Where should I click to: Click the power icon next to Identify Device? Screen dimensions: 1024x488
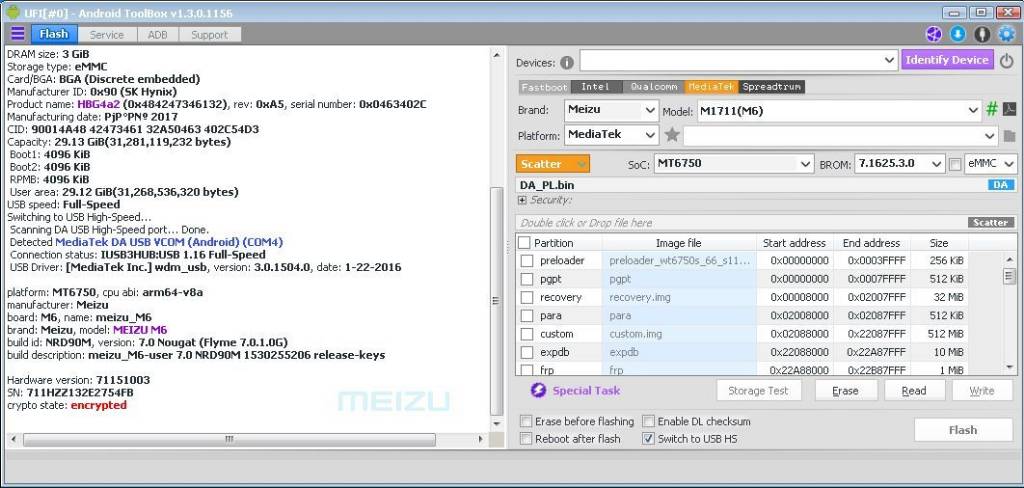[x=1006, y=60]
